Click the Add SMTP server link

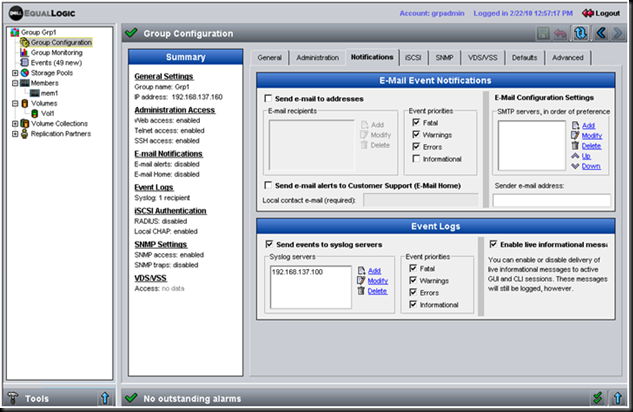point(588,125)
